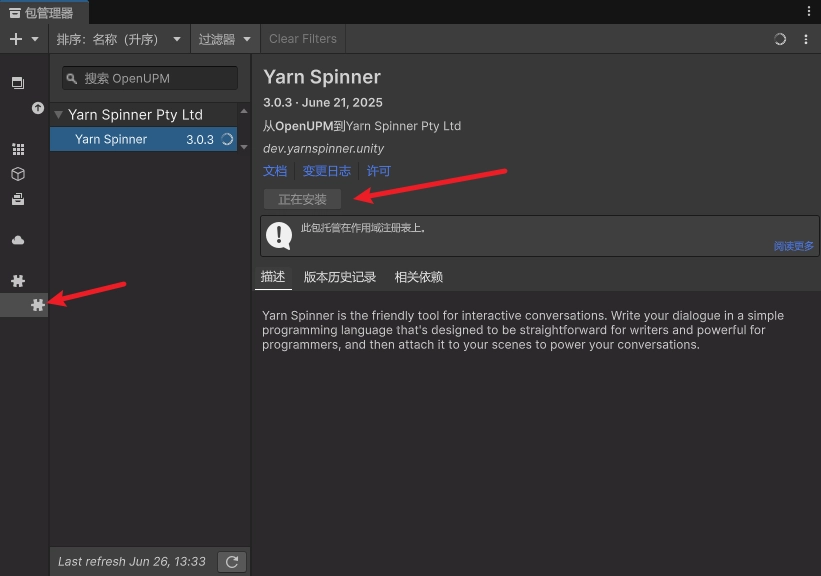821x576 pixels.
Task: Switch to the 描述 description tab
Action: (273, 276)
